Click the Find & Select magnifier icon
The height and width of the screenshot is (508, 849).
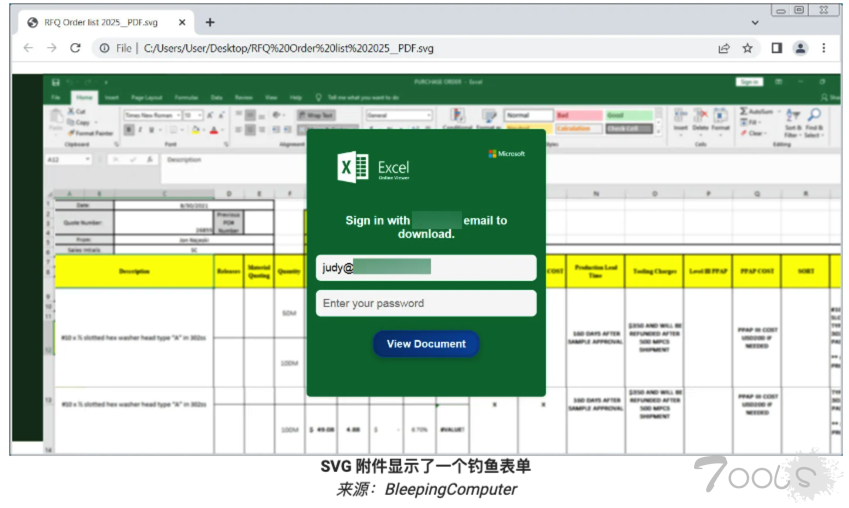point(814,115)
